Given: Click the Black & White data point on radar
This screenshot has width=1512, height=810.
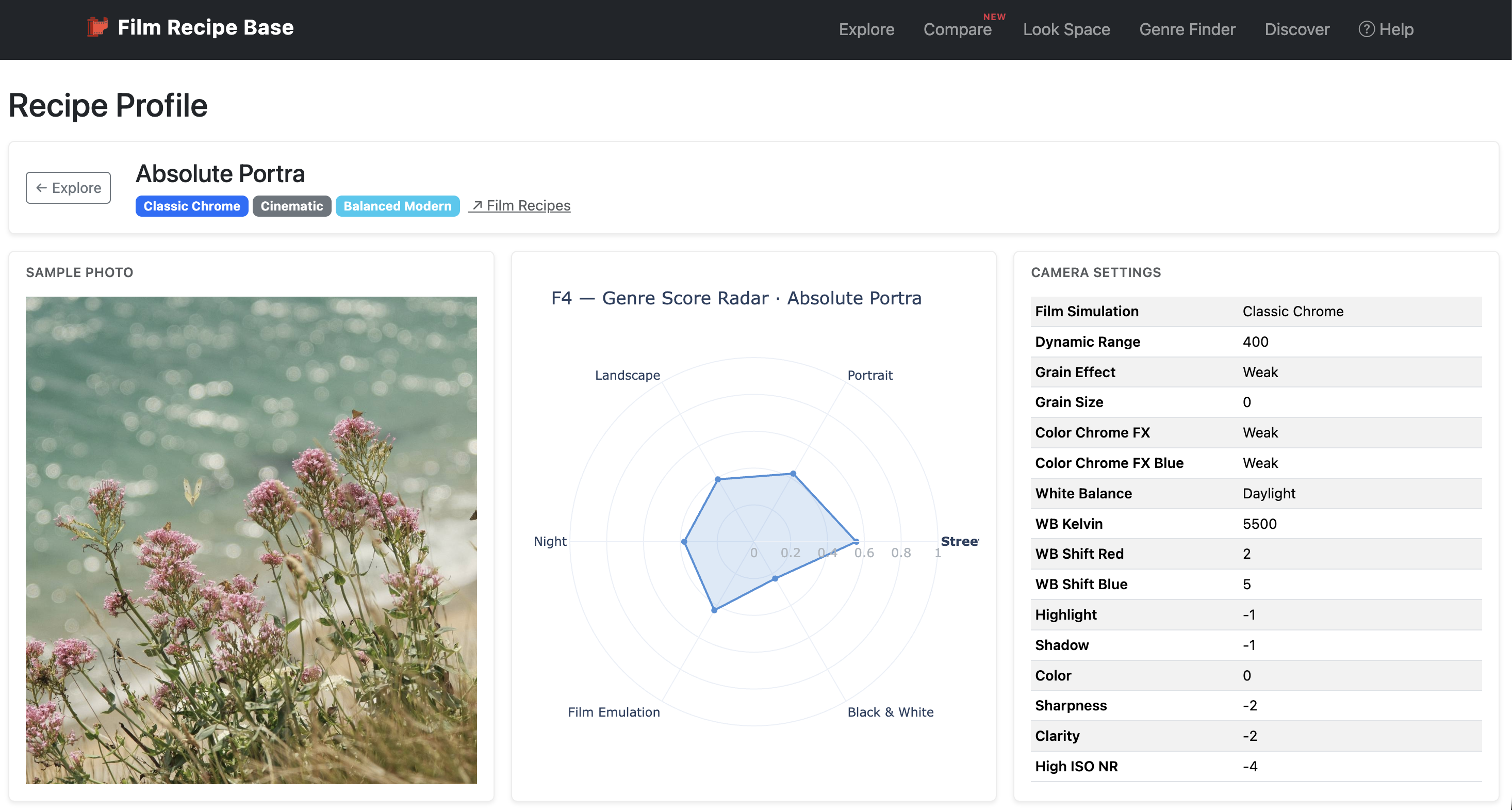Looking at the screenshot, I should coord(776,578).
